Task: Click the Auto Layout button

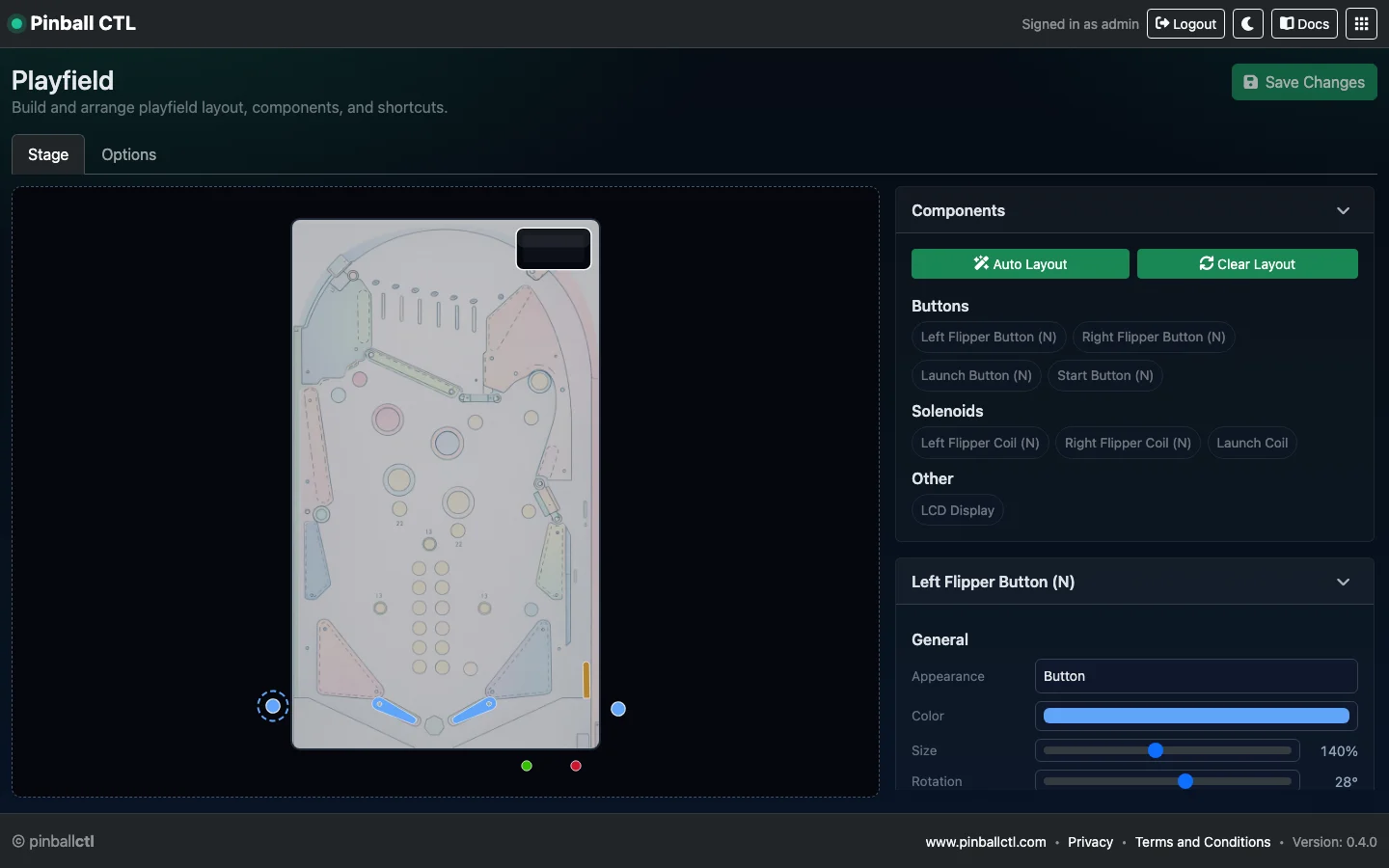Action: coord(1020,264)
